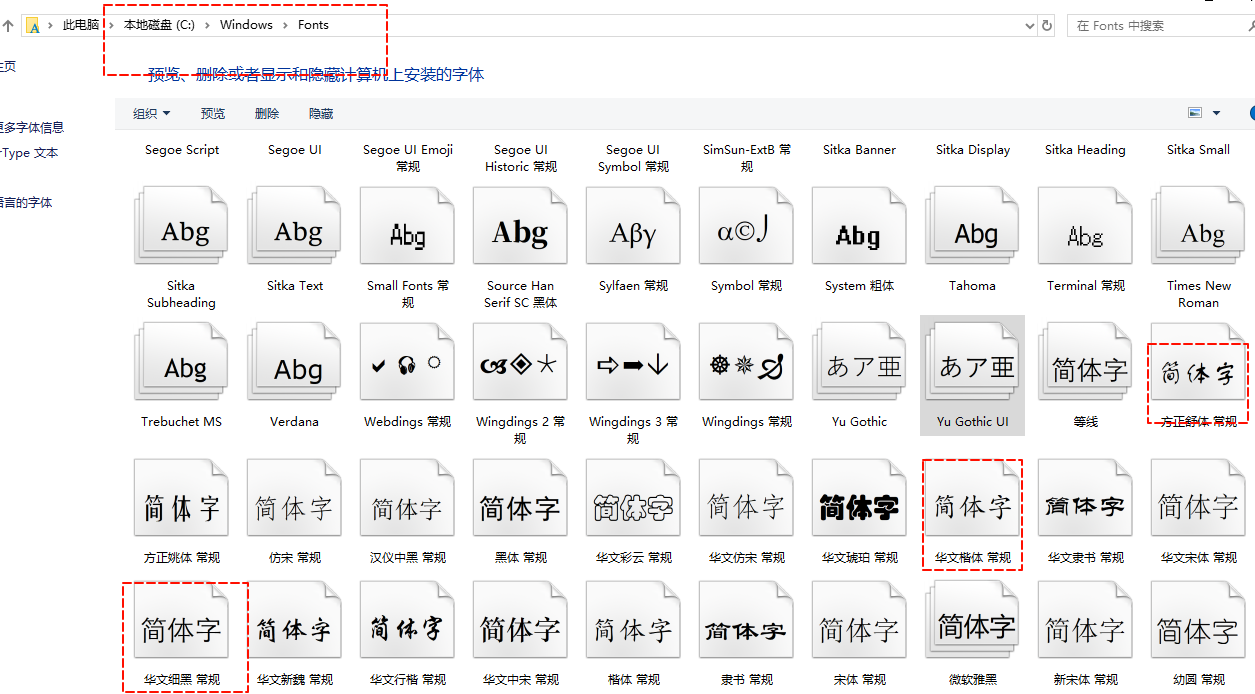Select the 楷体 常规 font icon
The height and width of the screenshot is (694, 1255).
click(x=633, y=621)
